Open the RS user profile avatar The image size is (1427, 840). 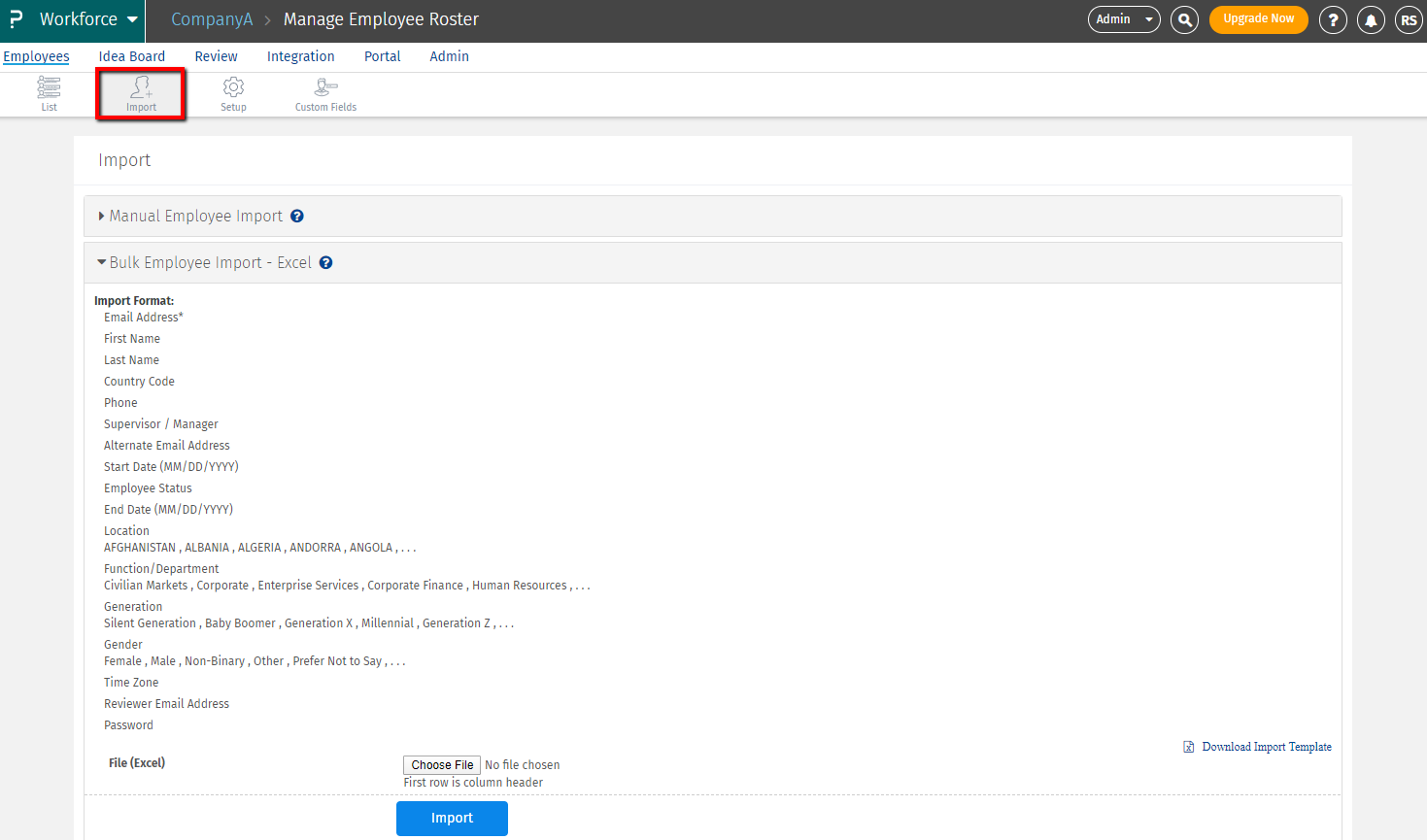click(1409, 19)
